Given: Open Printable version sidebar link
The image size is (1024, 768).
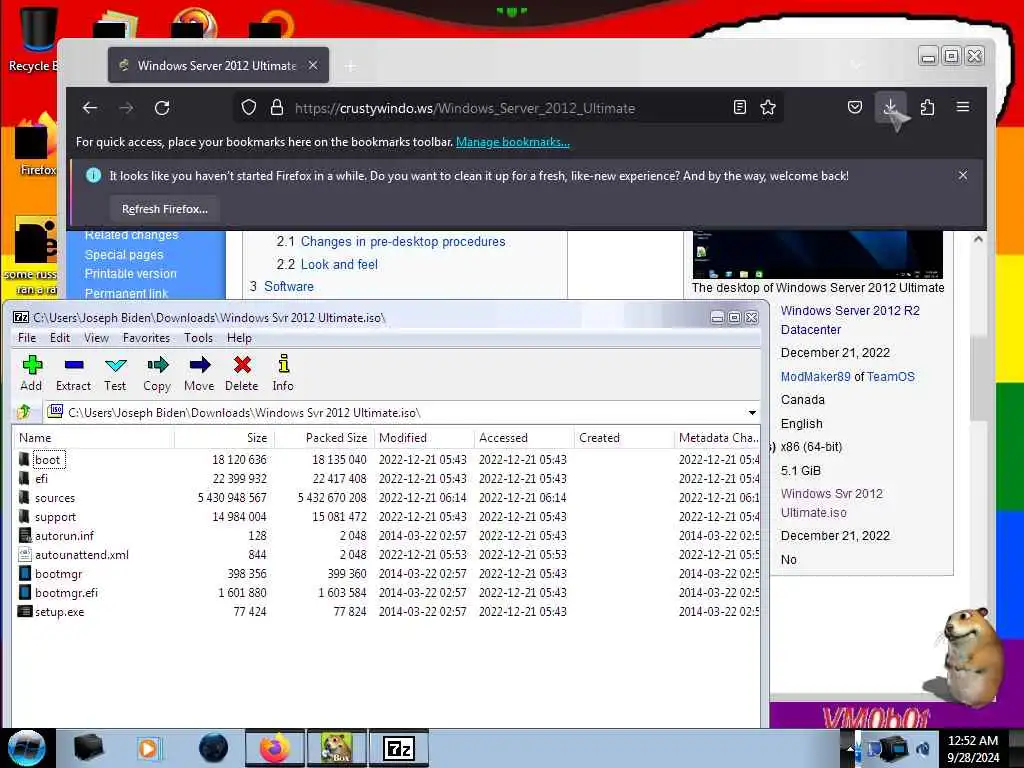Looking at the screenshot, I should pos(131,274).
